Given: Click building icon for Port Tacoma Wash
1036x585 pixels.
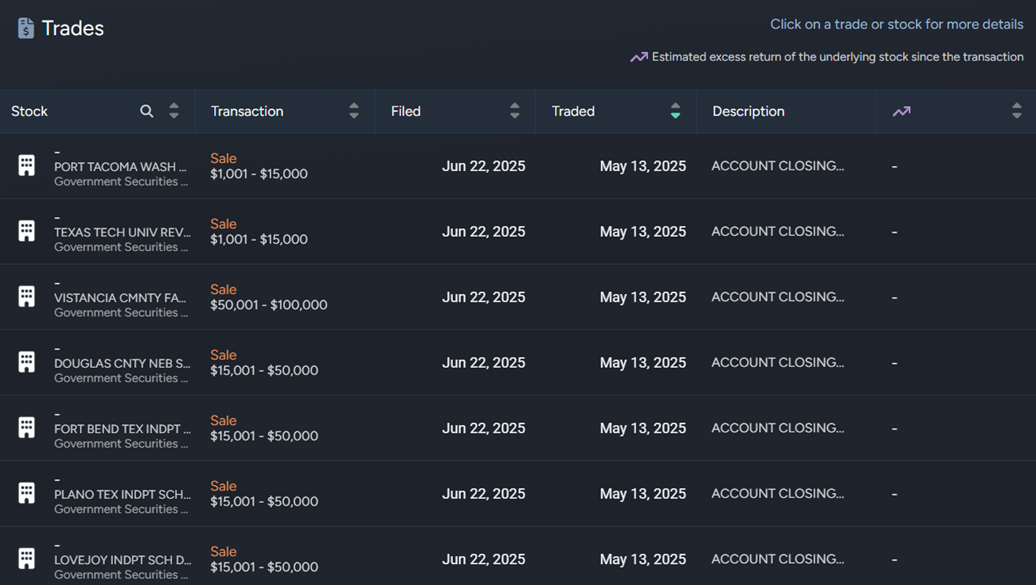Looking at the screenshot, I should click(27, 166).
